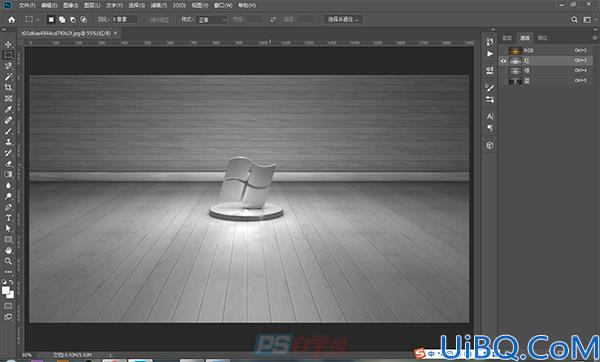The width and height of the screenshot is (600, 362).
Task: Toggle visibility of the Red channel
Action: coord(503,60)
